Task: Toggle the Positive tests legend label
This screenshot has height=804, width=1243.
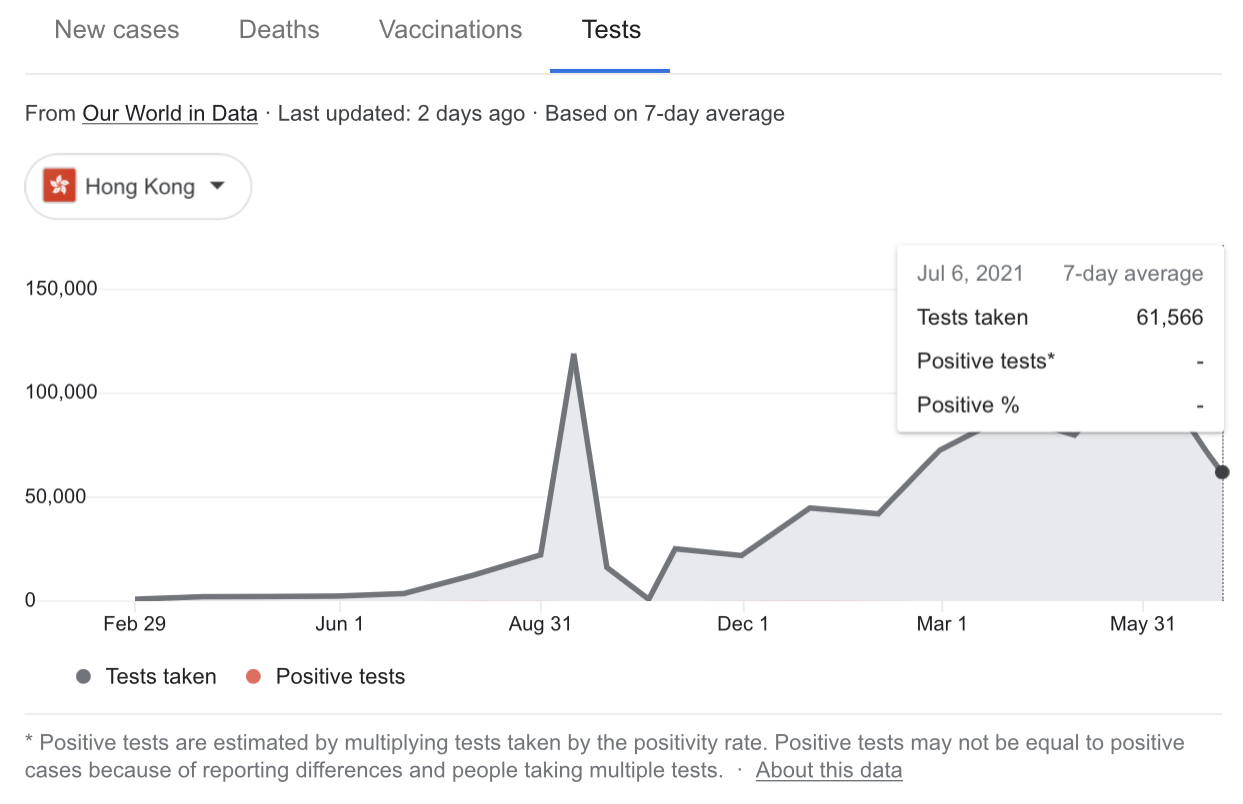Action: pyautogui.click(x=340, y=677)
